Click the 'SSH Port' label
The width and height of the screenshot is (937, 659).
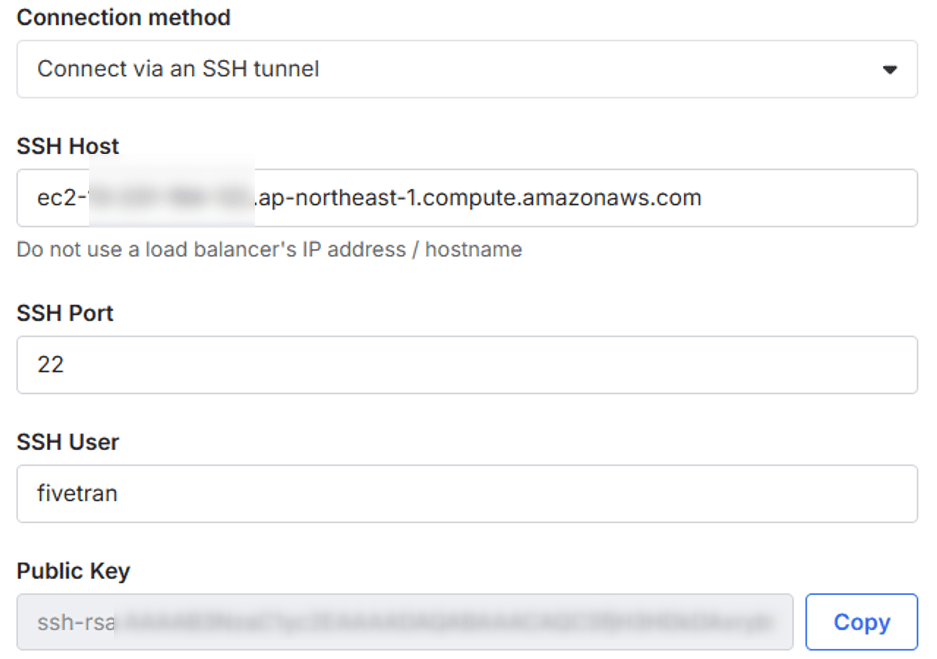tap(65, 313)
